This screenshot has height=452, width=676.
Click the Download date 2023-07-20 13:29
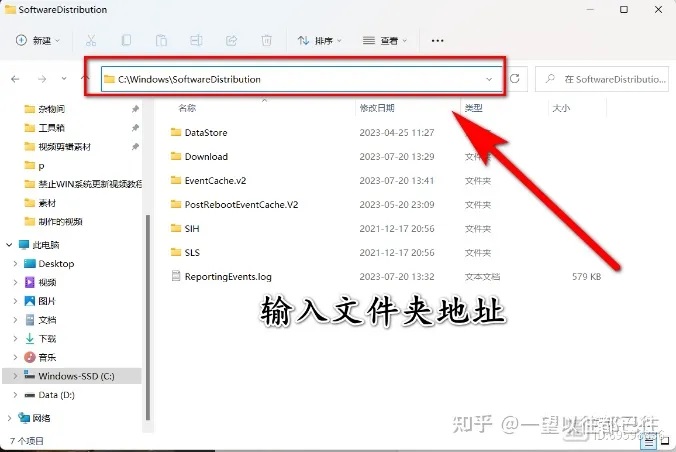tap(397, 157)
